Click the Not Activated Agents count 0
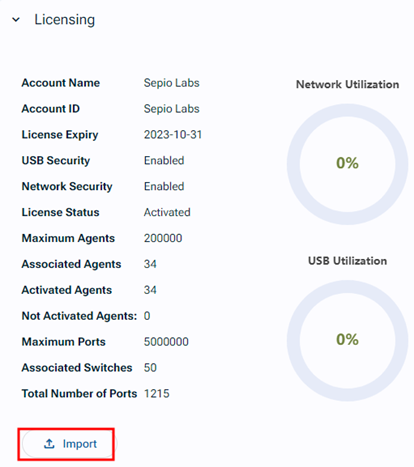414x467 pixels. tap(147, 316)
